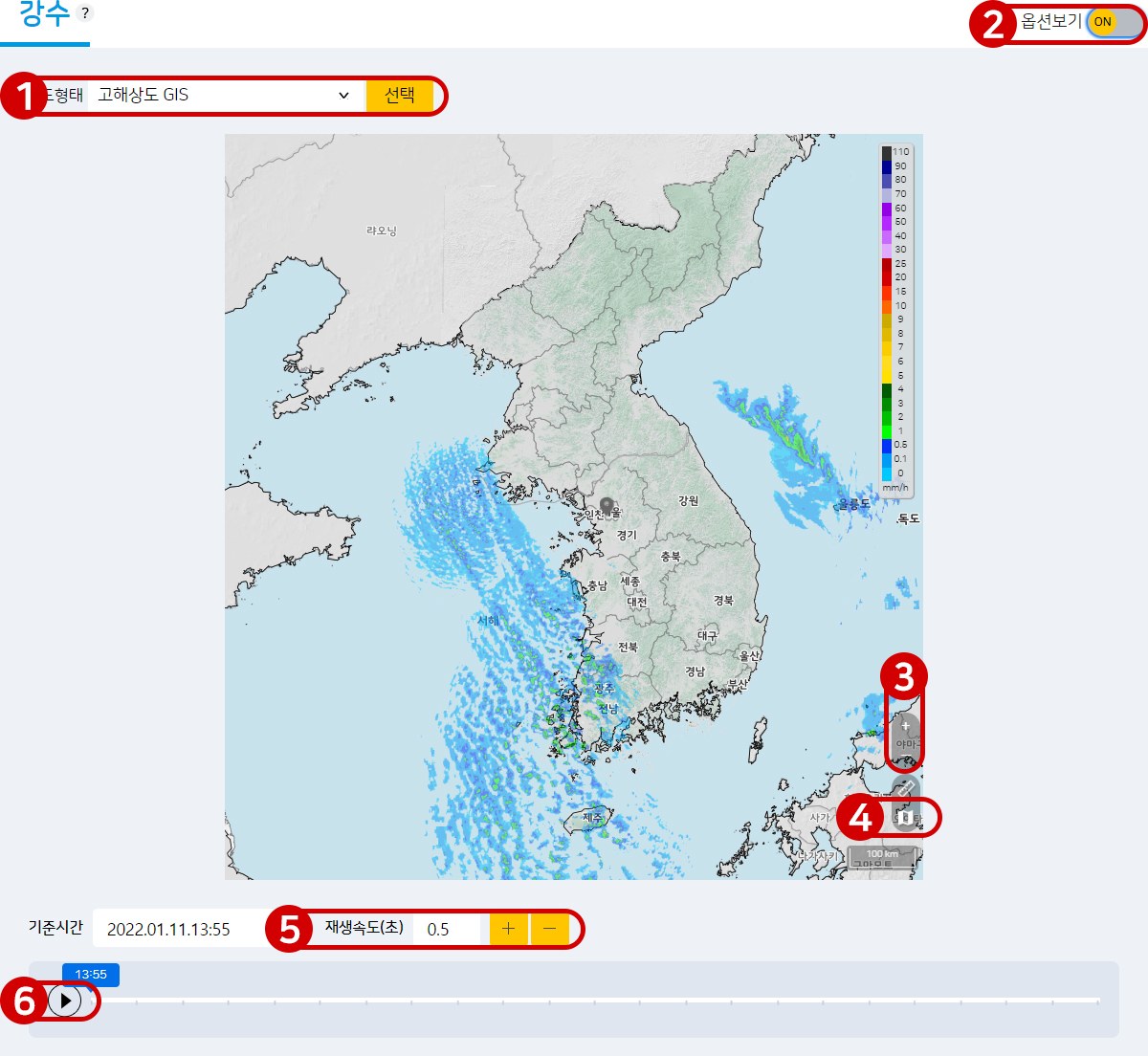Increase playback speed with plus button
This screenshot has height=1056, width=1148.
pos(508,929)
